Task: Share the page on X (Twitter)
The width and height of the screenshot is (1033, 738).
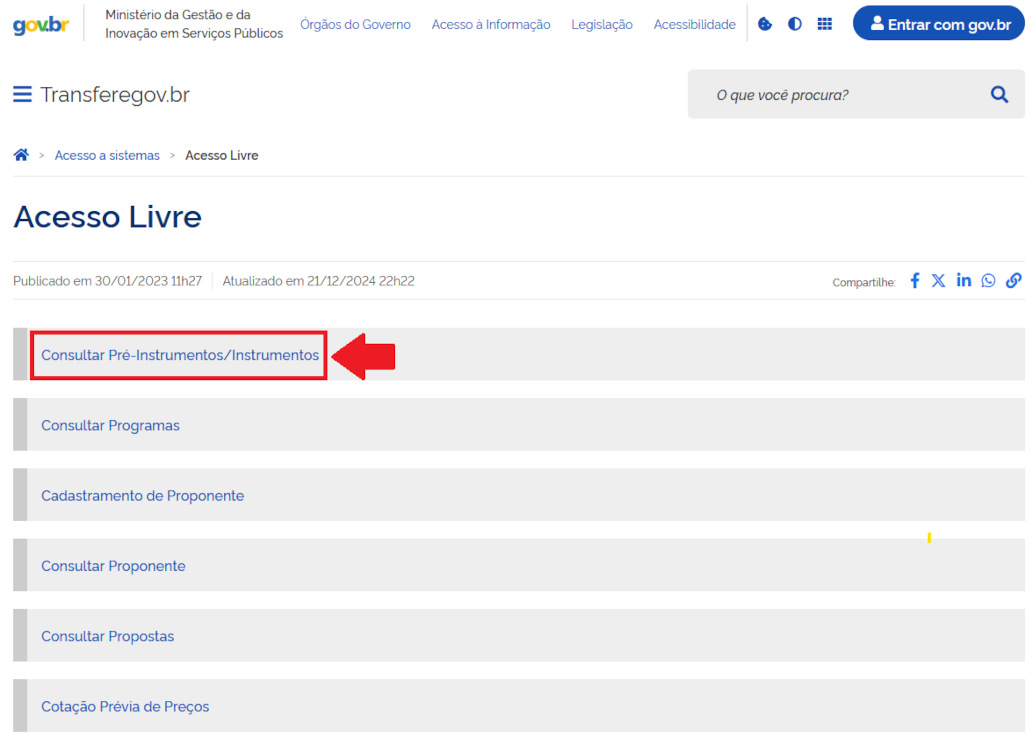Action: (x=938, y=281)
